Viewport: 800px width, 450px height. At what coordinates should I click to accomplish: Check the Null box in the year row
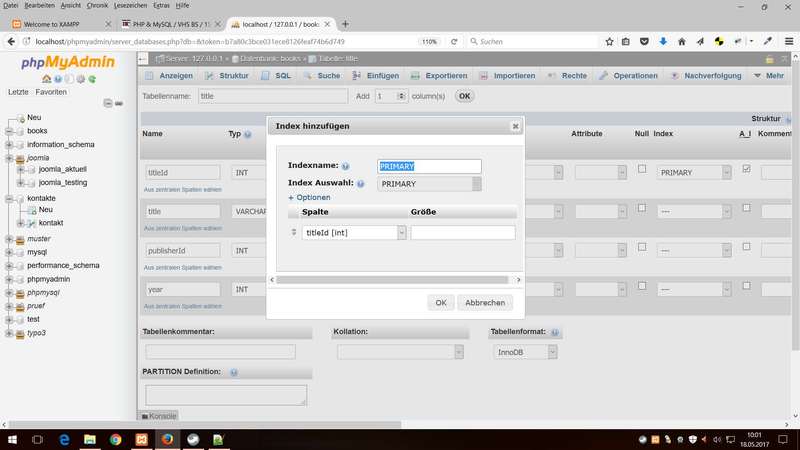tap(642, 286)
